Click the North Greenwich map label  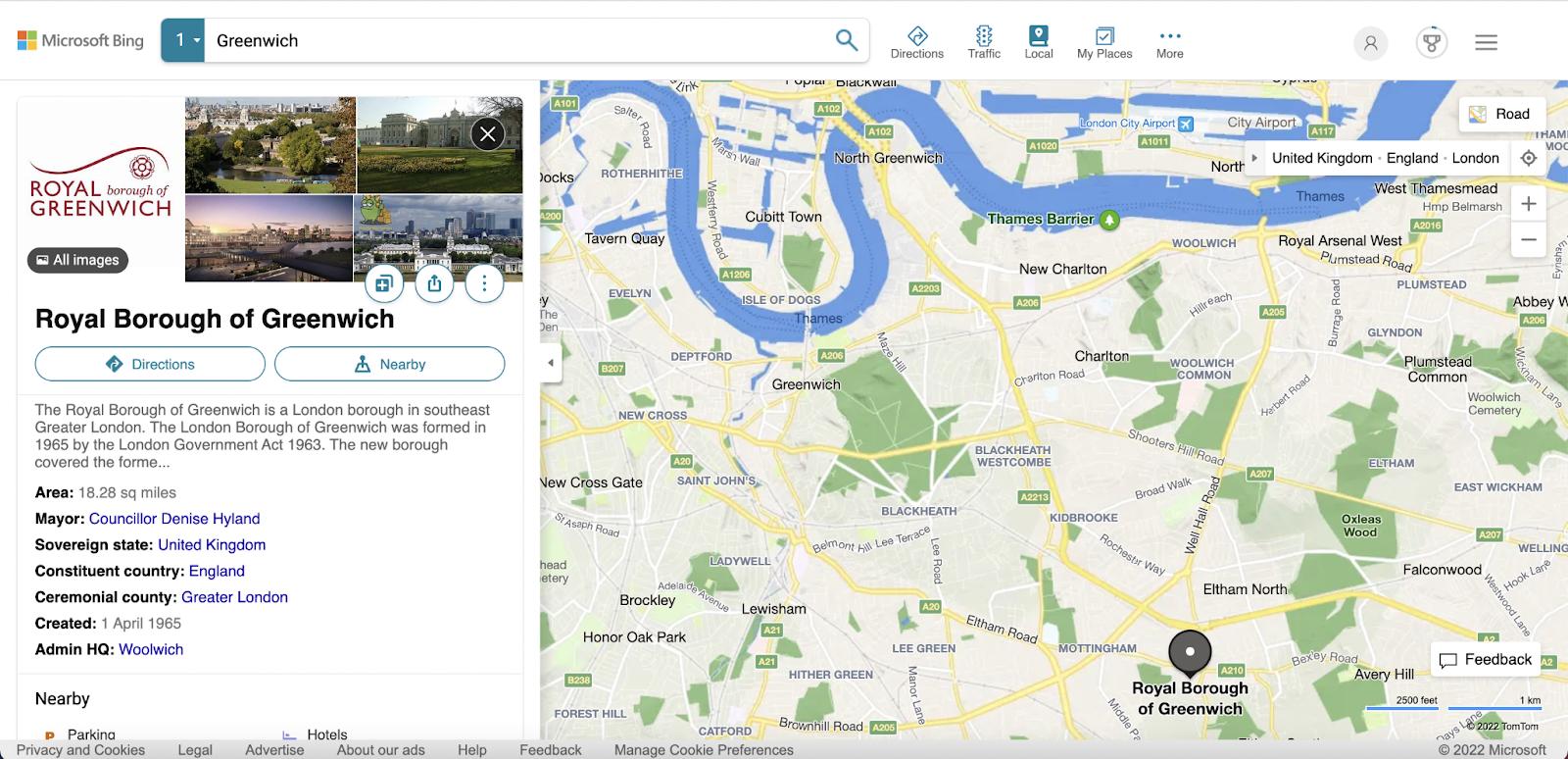(x=888, y=158)
